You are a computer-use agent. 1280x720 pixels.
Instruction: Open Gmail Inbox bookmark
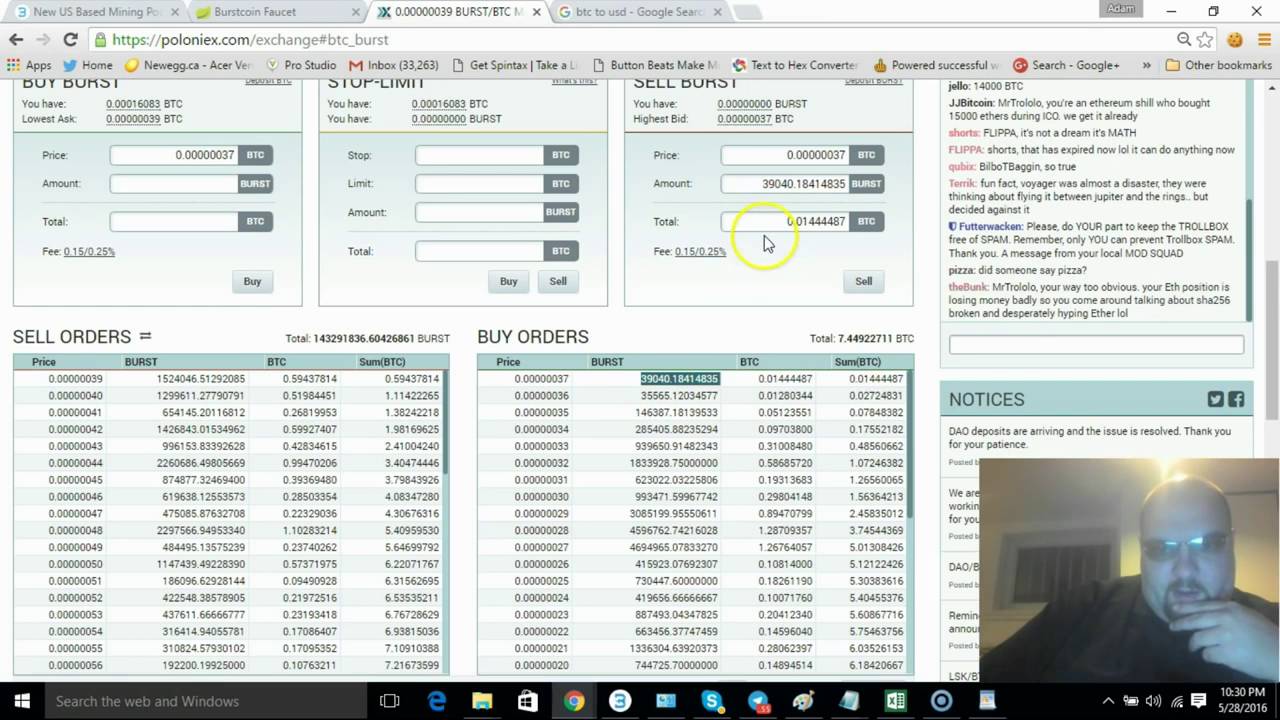[x=393, y=65]
